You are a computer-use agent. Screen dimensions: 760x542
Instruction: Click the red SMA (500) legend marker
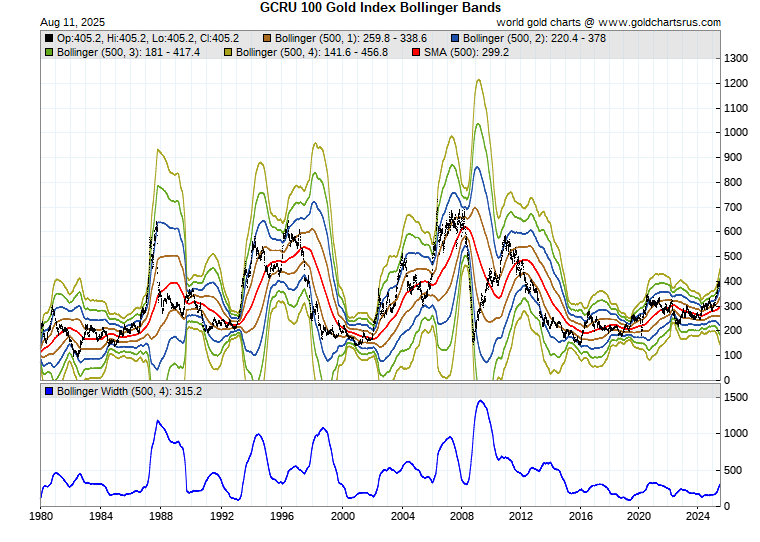[417, 51]
